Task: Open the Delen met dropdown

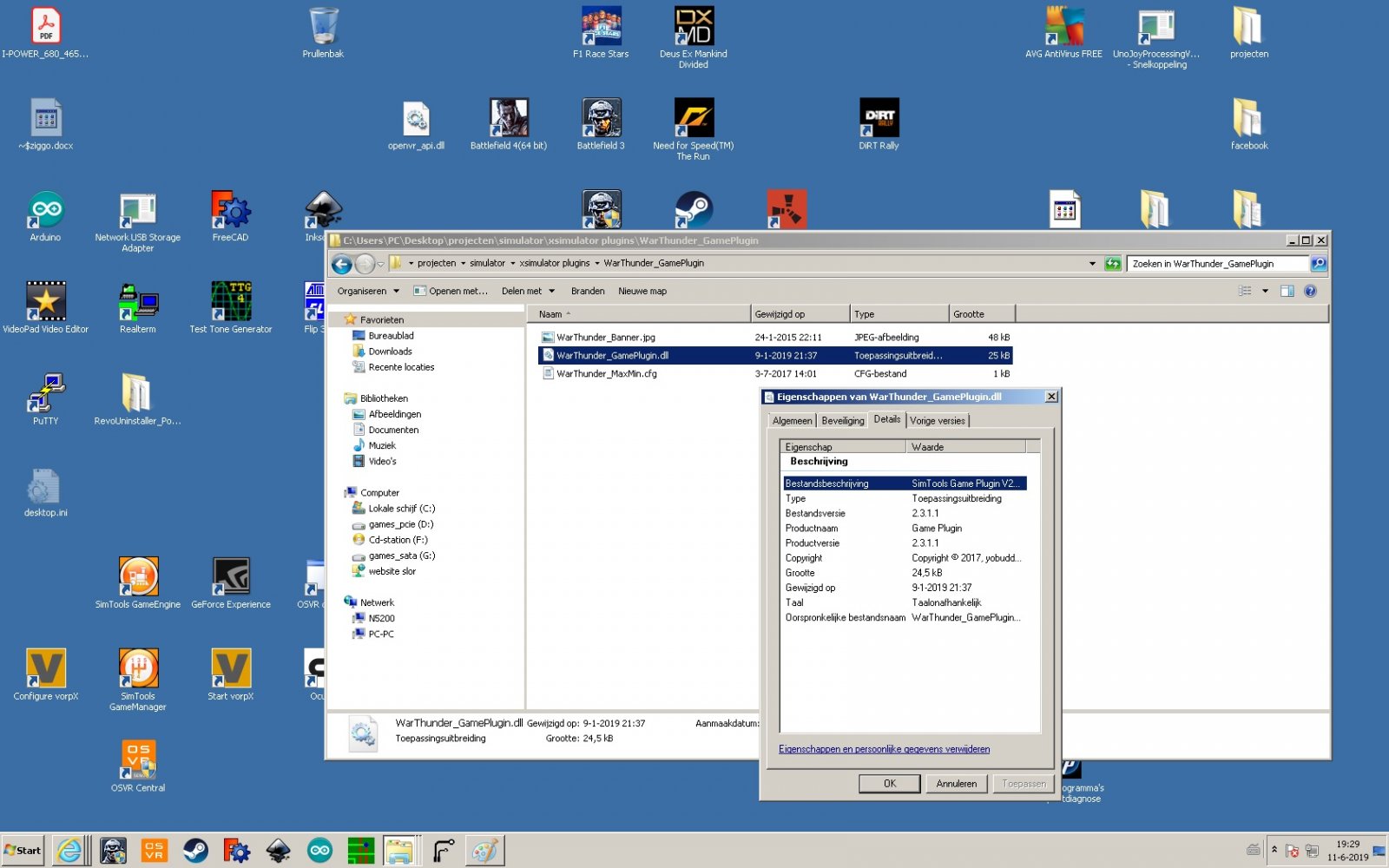Action: 528,291
